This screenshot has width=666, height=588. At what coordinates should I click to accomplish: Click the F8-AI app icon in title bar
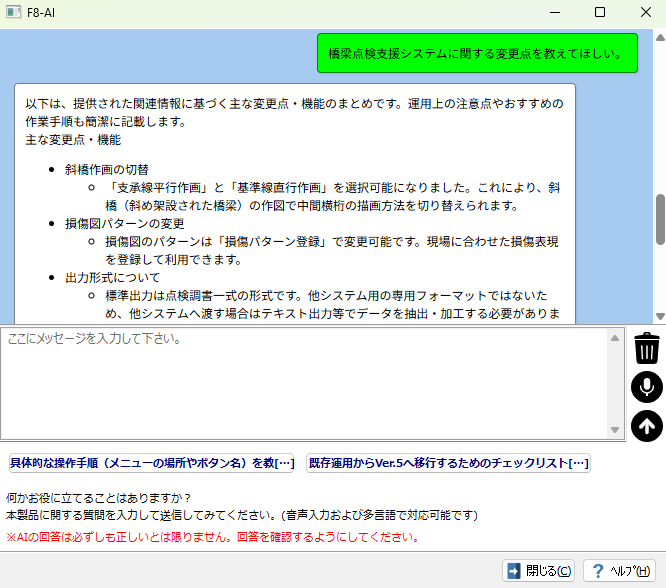point(14,12)
